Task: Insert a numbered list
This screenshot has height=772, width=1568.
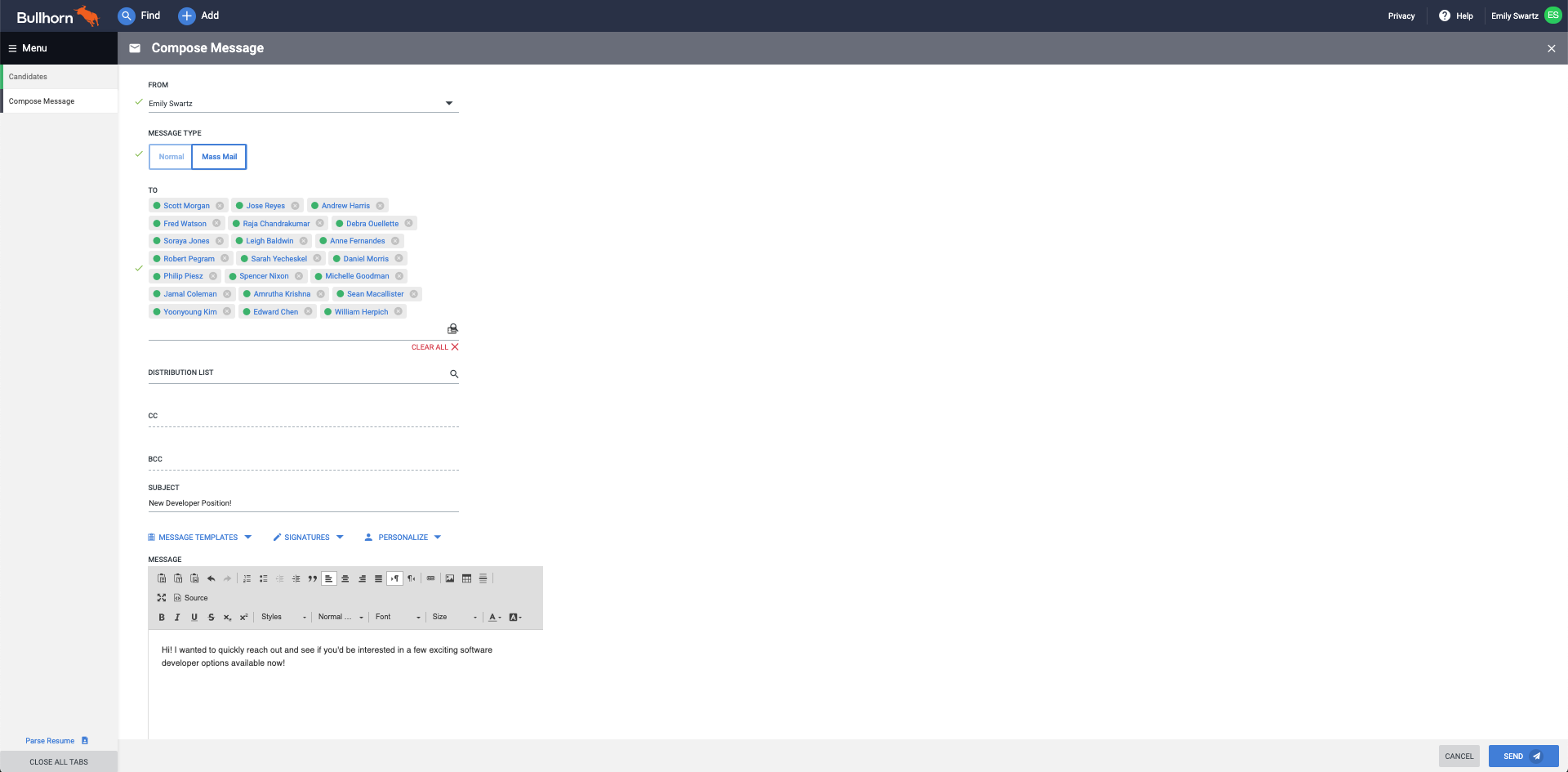Action: tap(247, 578)
